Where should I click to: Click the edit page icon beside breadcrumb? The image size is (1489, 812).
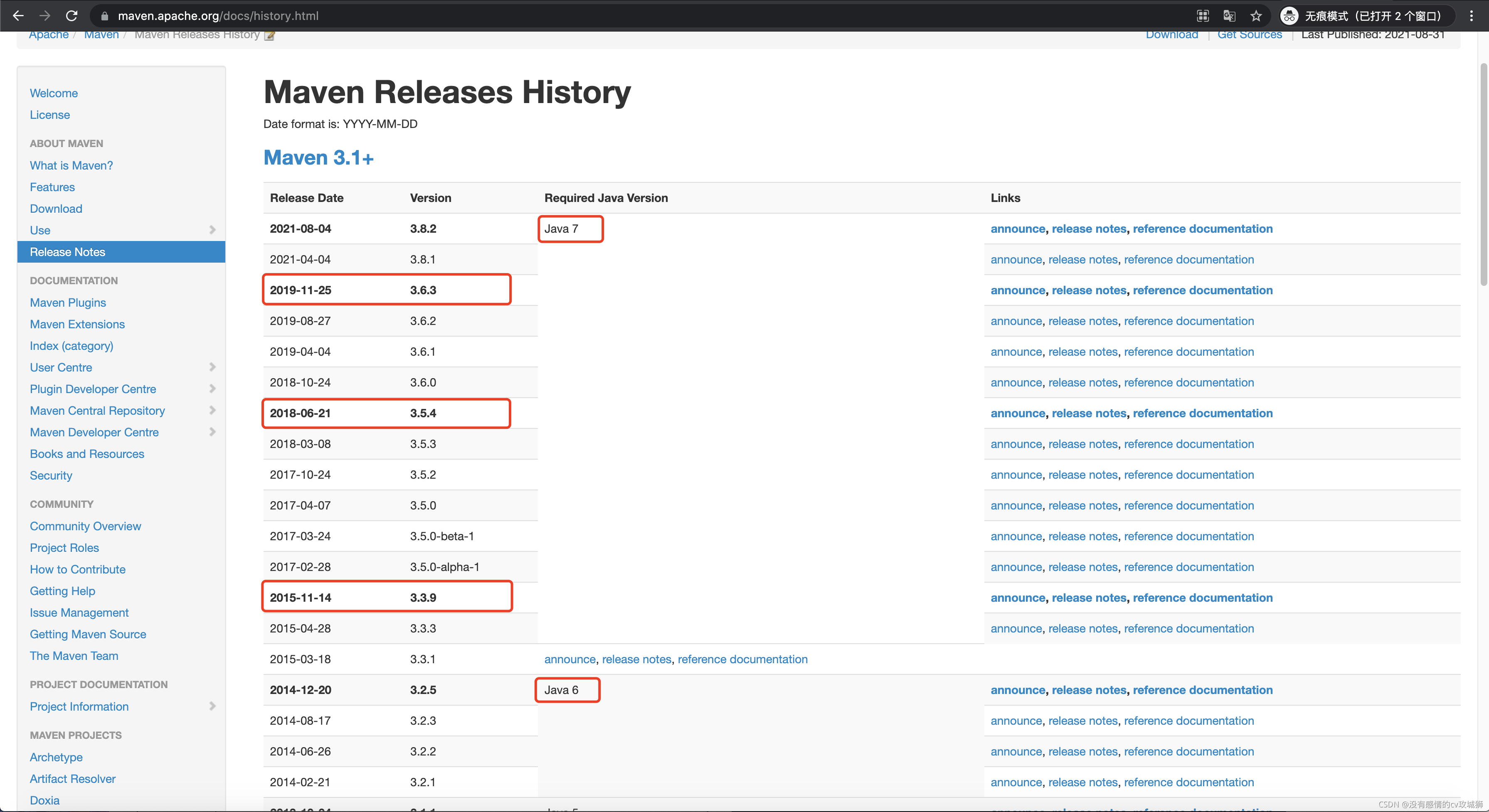(x=269, y=36)
